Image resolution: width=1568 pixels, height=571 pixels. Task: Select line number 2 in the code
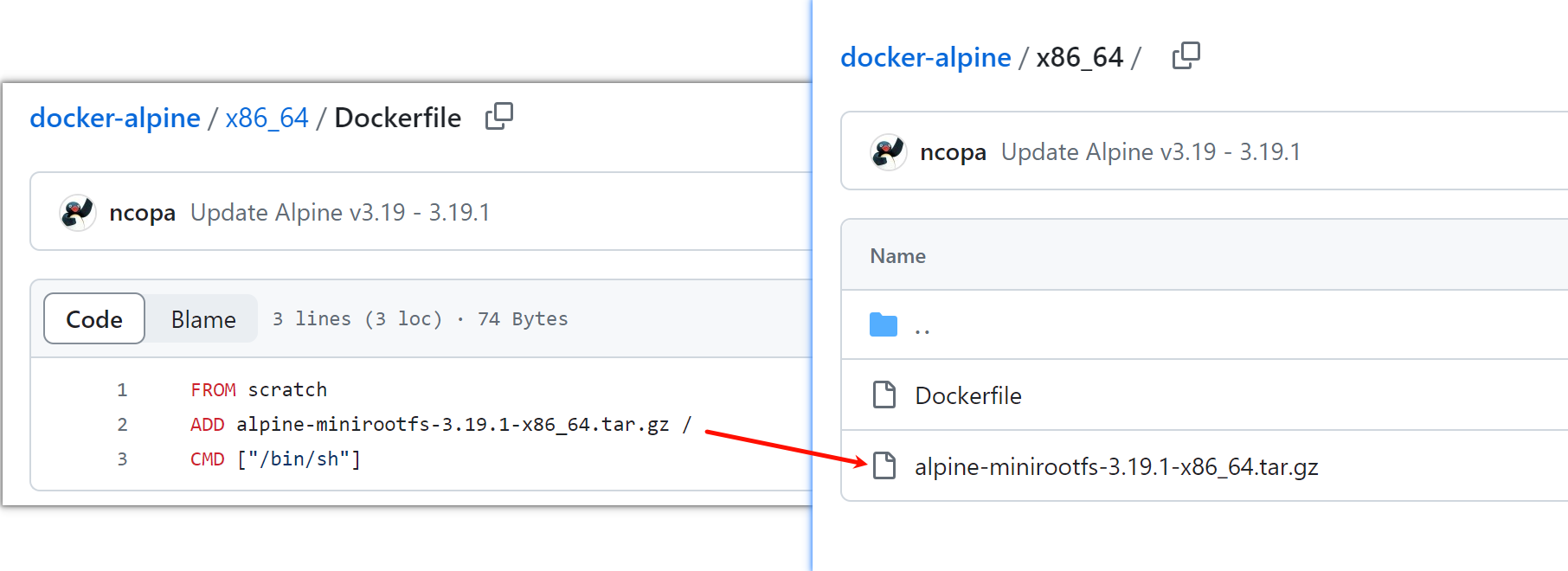click(122, 425)
